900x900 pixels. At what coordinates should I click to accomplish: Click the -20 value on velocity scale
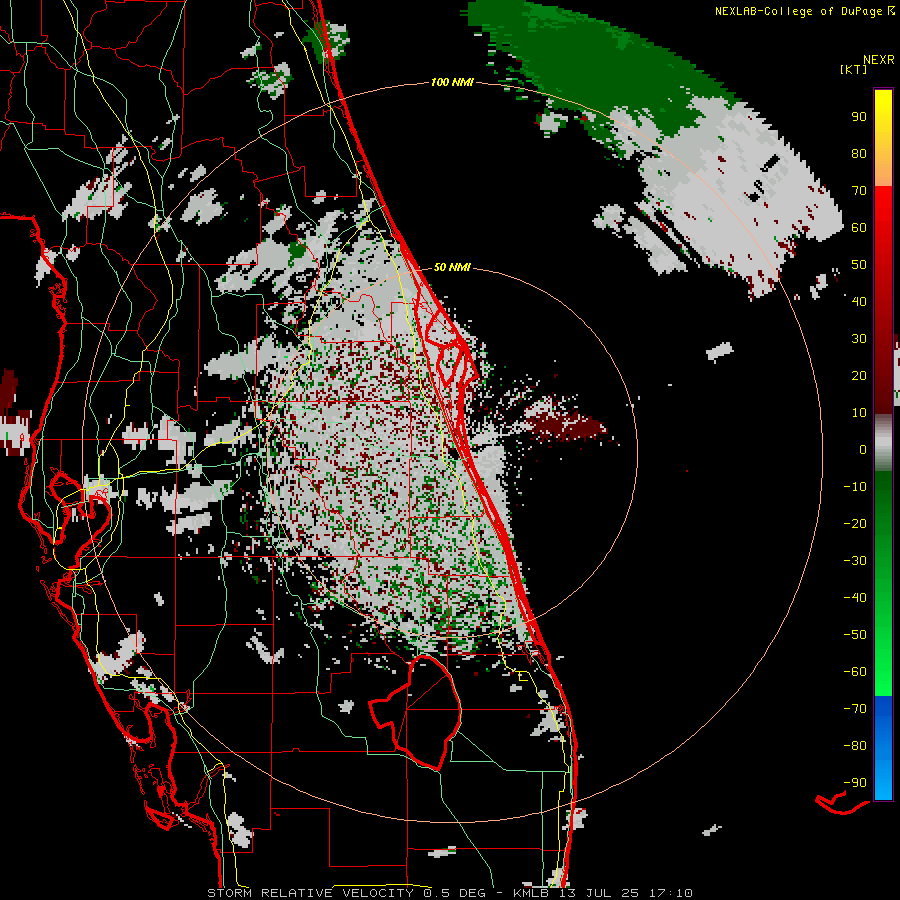855,523
